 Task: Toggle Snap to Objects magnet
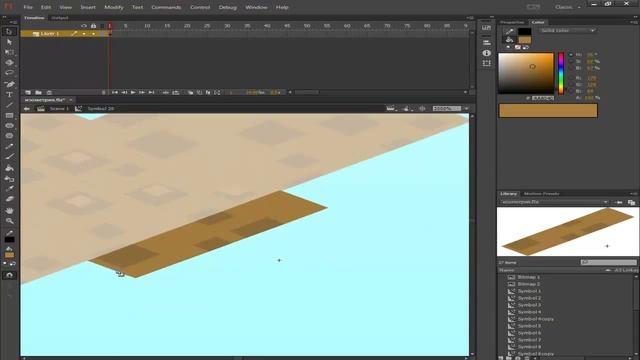point(9,275)
